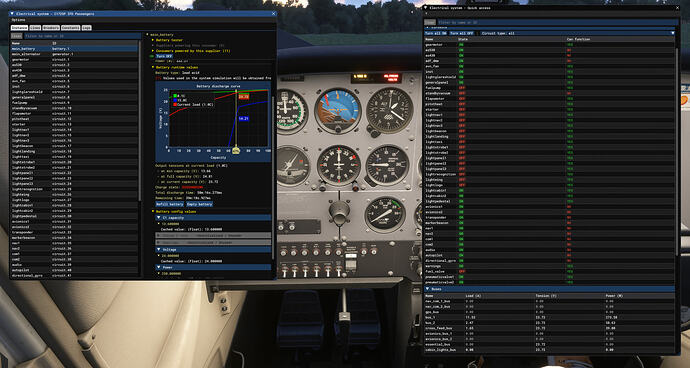Switch to the Breakers tab
The height and width of the screenshot is (368, 690).
[51, 27]
